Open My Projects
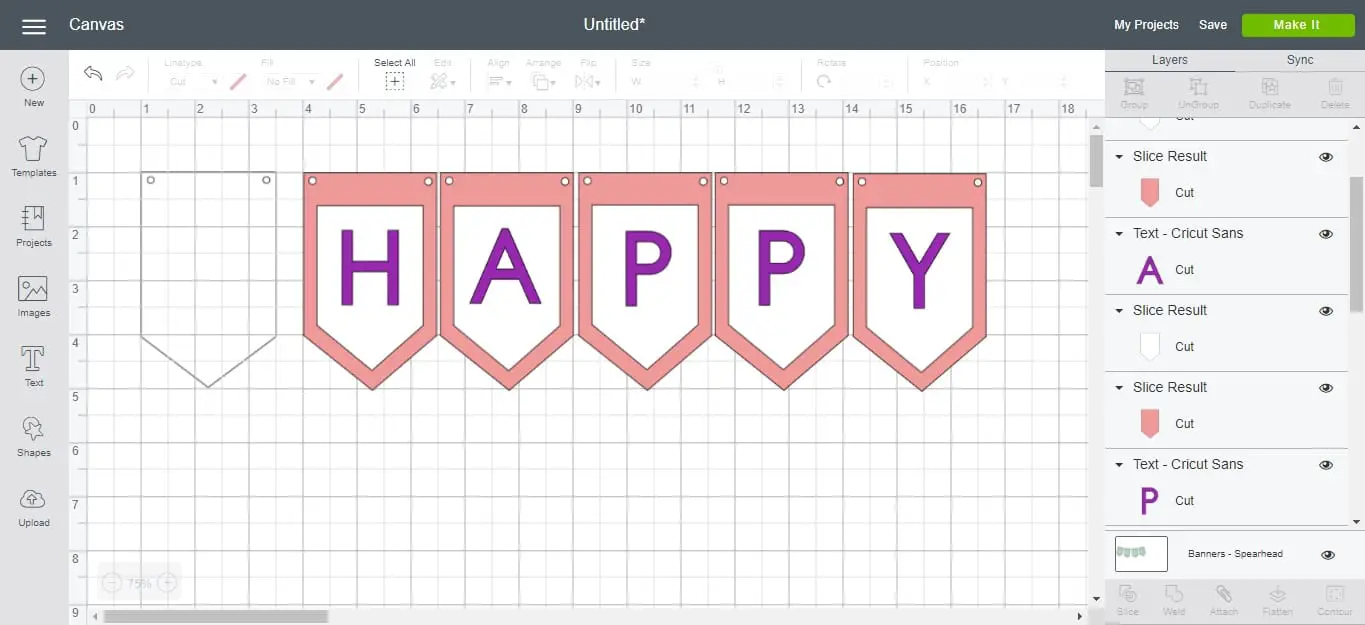This screenshot has width=1365, height=625. point(1146,25)
